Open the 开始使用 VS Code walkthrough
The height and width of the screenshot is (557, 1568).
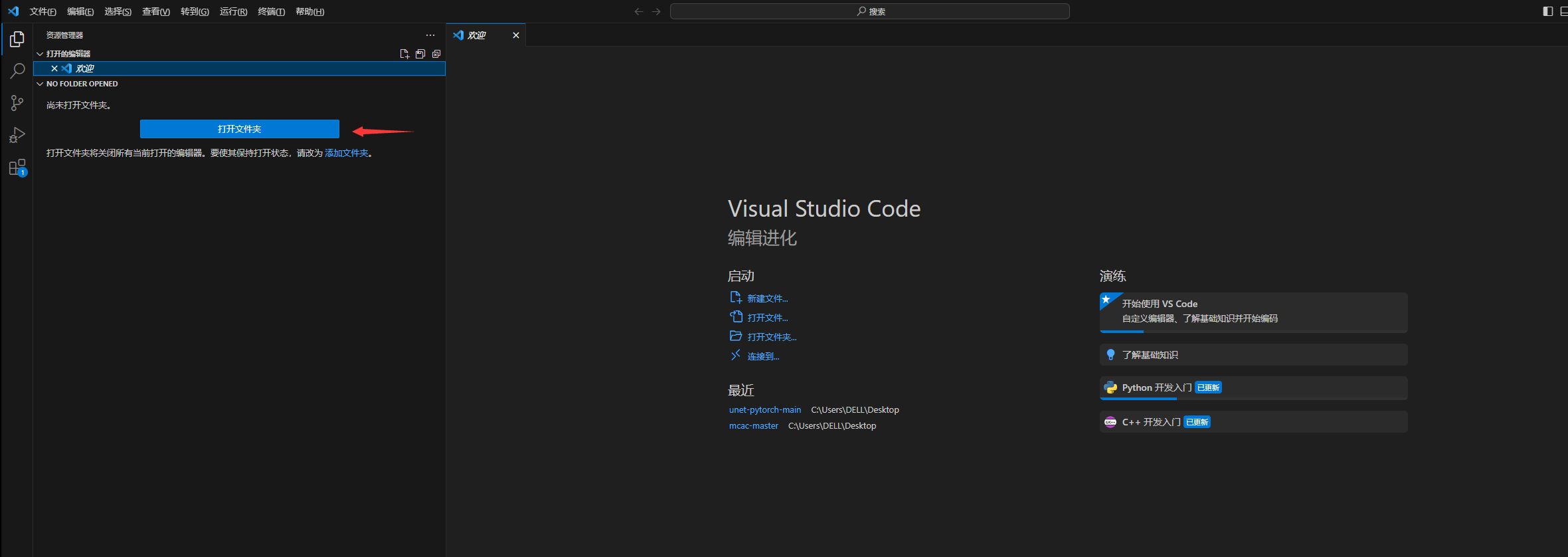pyautogui.click(x=1253, y=312)
